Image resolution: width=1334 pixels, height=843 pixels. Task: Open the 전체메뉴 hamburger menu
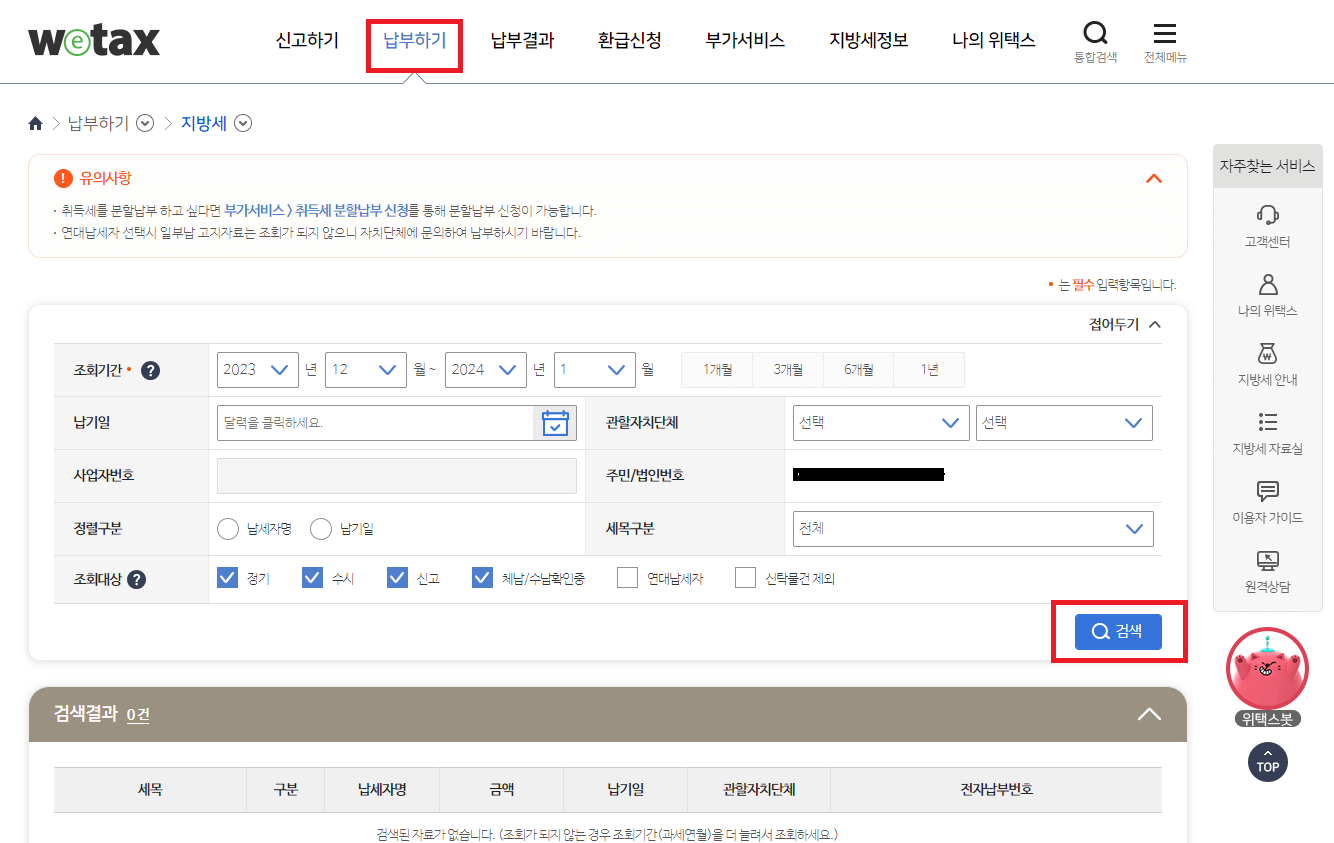[1164, 32]
